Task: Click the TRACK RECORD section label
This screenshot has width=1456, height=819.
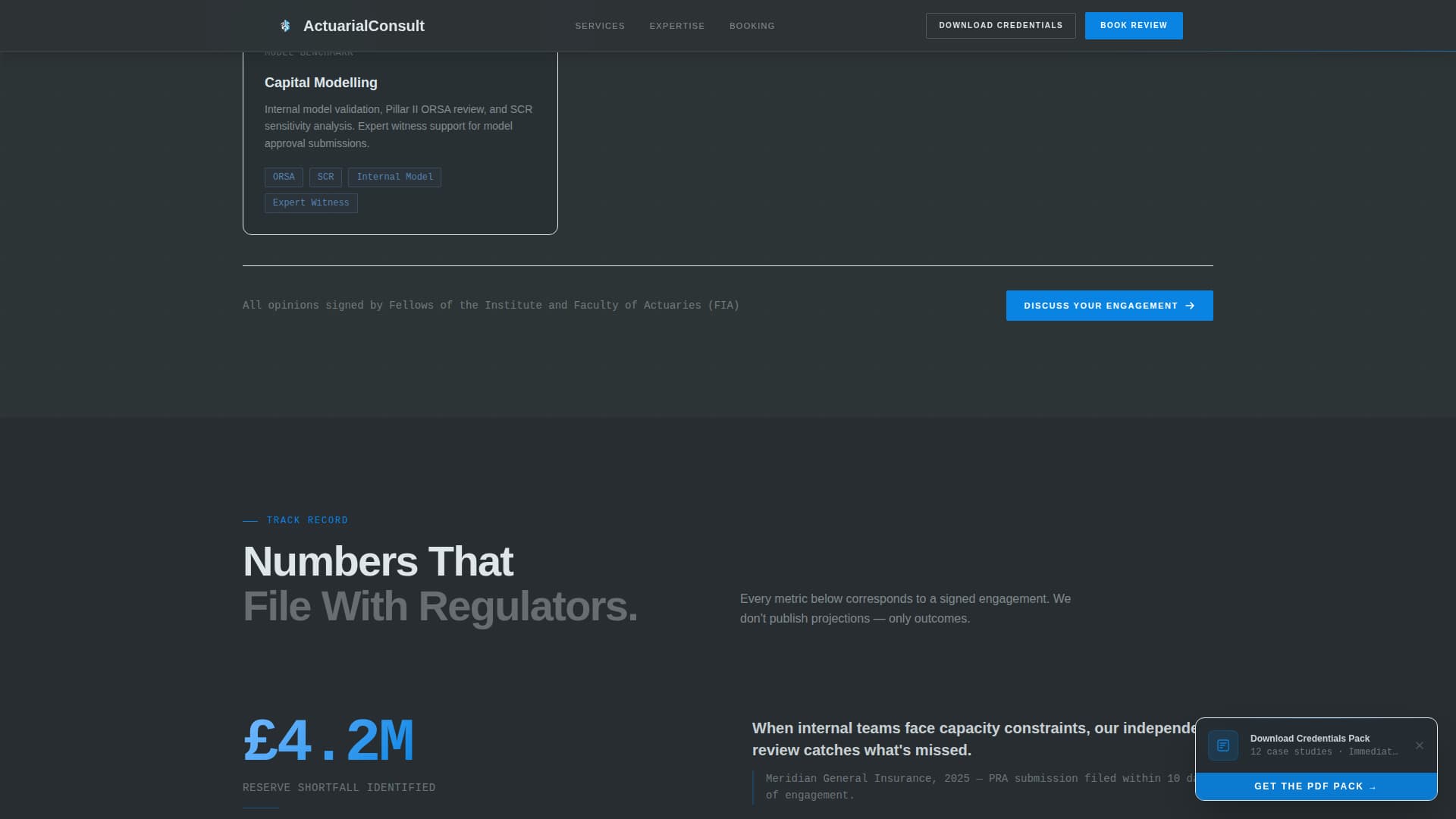Action: click(306, 520)
